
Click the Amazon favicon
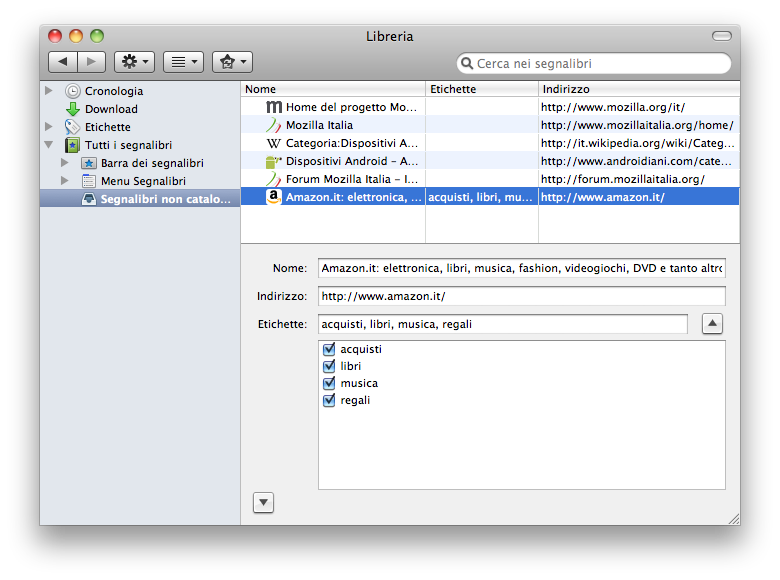pyautogui.click(x=274, y=197)
